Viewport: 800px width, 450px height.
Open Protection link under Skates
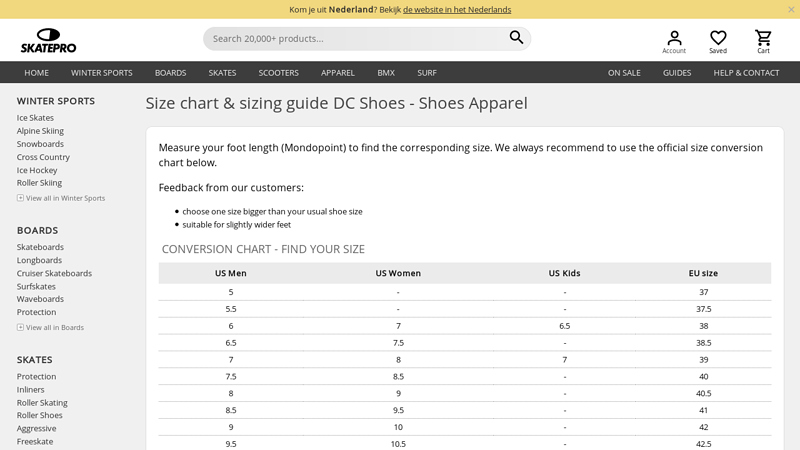(36, 377)
